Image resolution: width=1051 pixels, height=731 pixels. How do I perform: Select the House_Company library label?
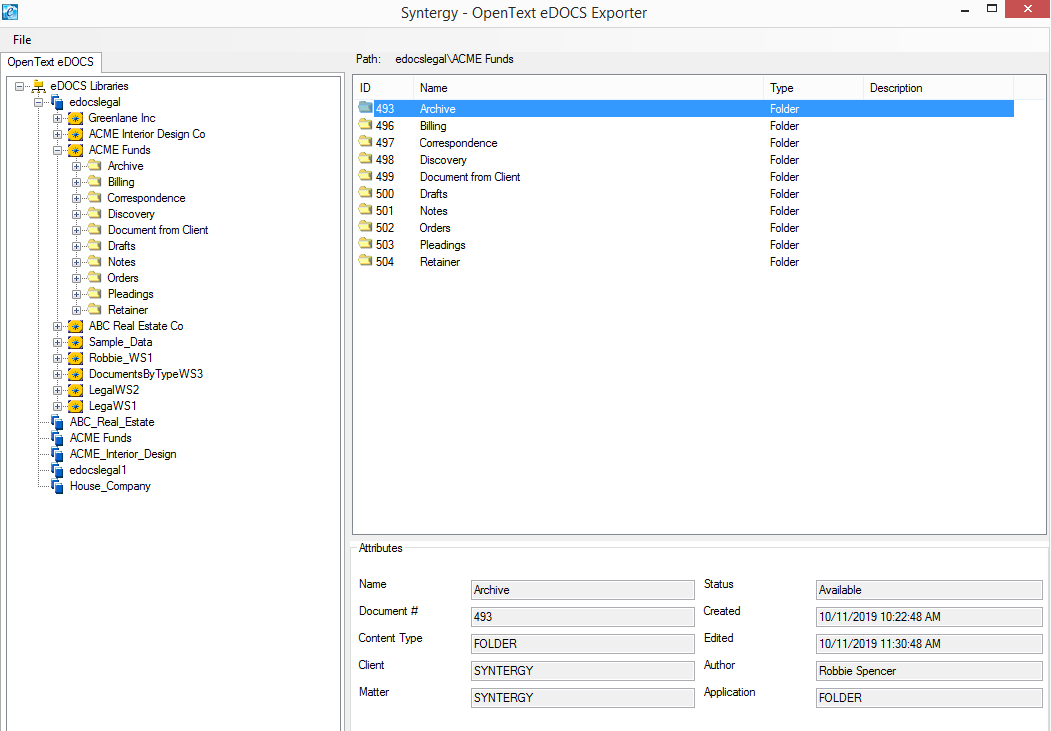pyautogui.click(x=111, y=486)
